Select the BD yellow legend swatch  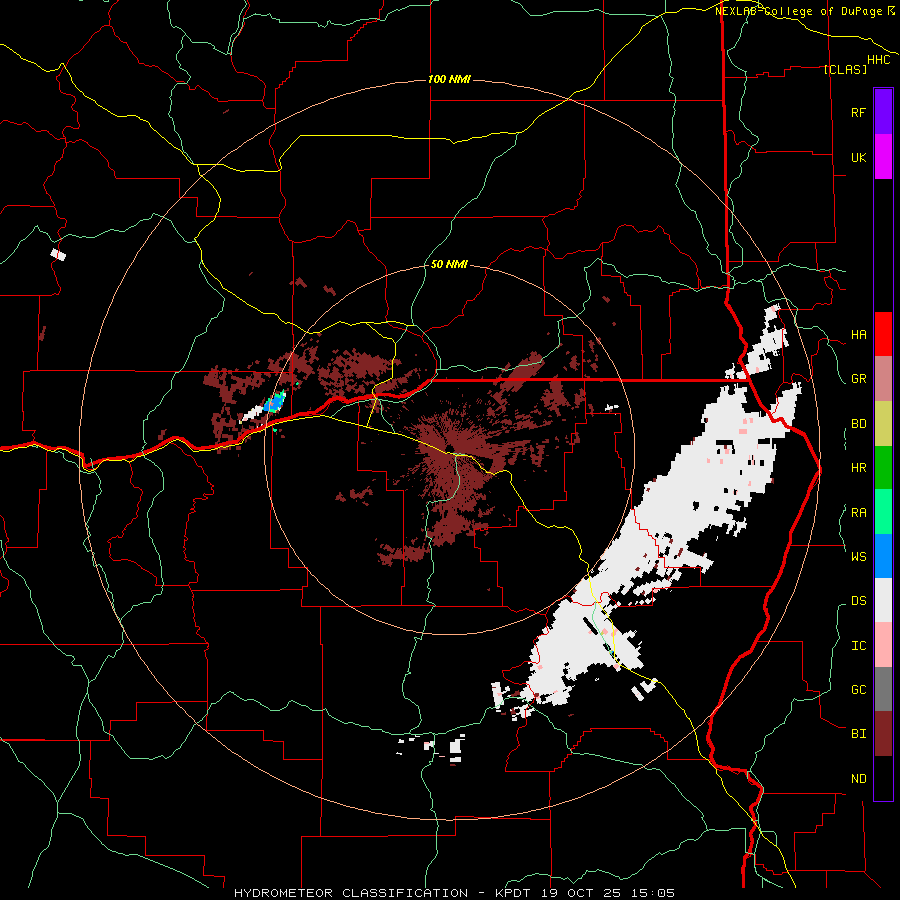point(883,423)
